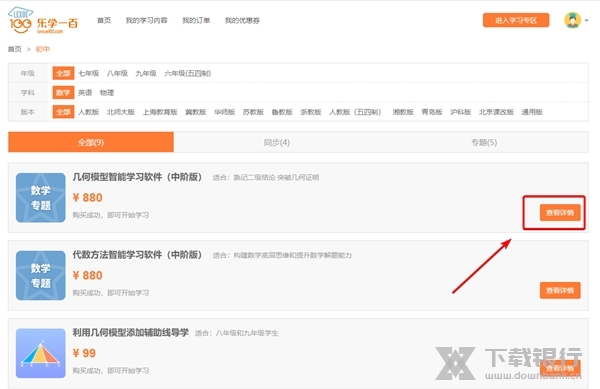600x389 pixels.
Task: Choose 北师大版 edition filter
Action: tap(121, 112)
